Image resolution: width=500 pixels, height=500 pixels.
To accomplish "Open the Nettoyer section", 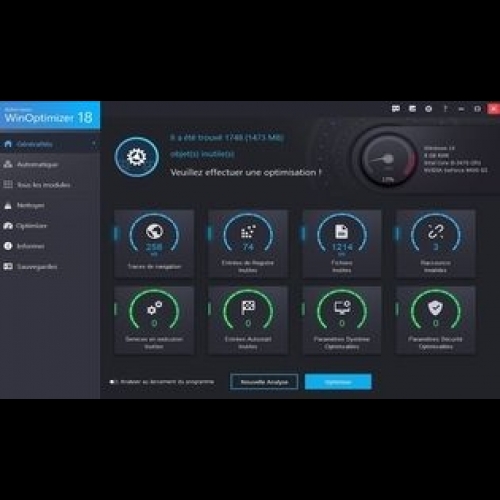I will click(x=50, y=205).
